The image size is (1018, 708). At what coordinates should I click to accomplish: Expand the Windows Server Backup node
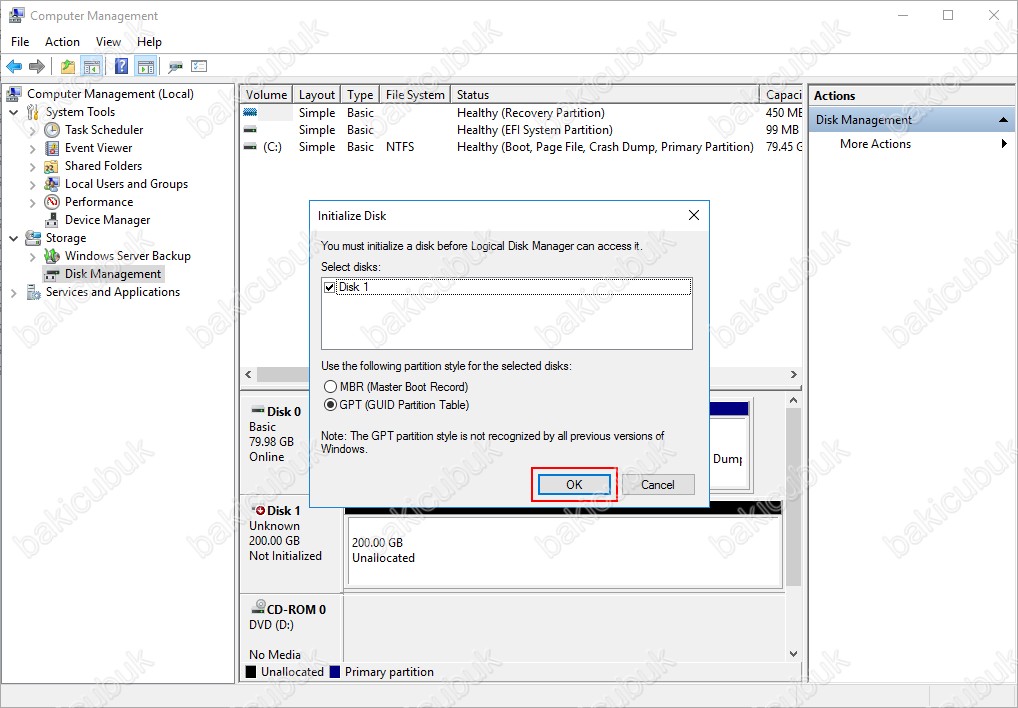[32, 257]
